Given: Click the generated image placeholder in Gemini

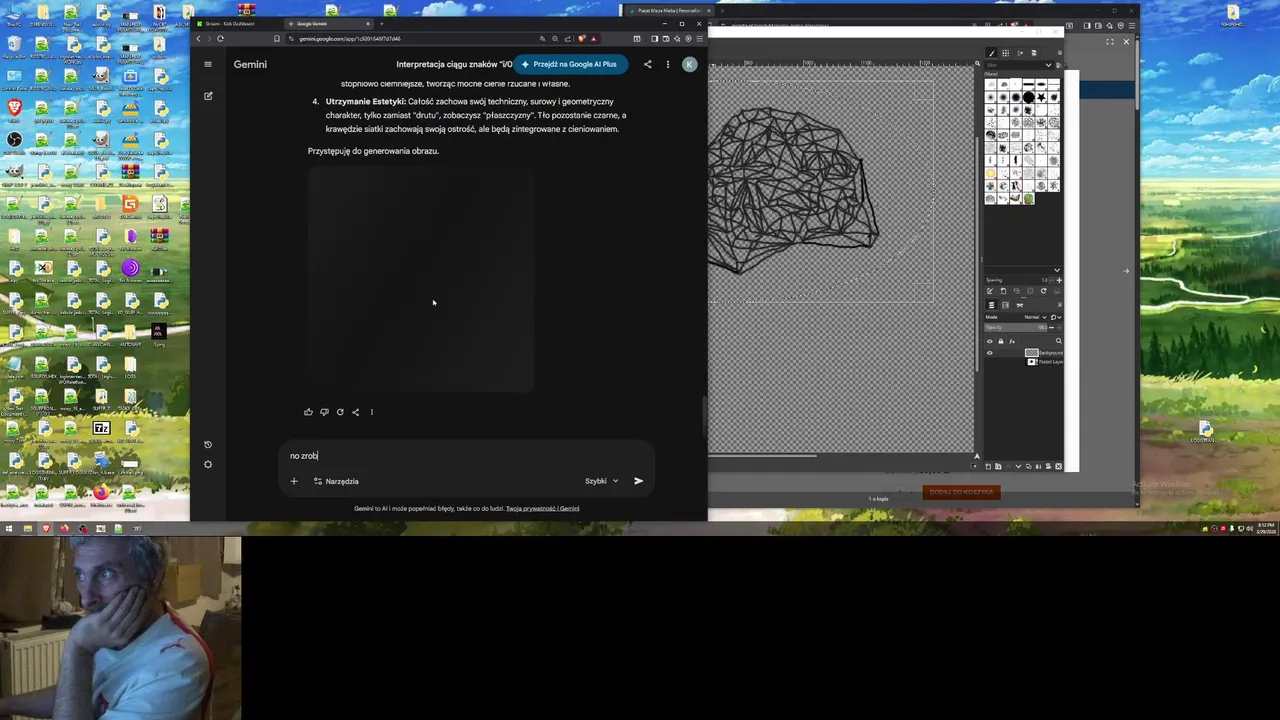Looking at the screenshot, I should [421, 280].
